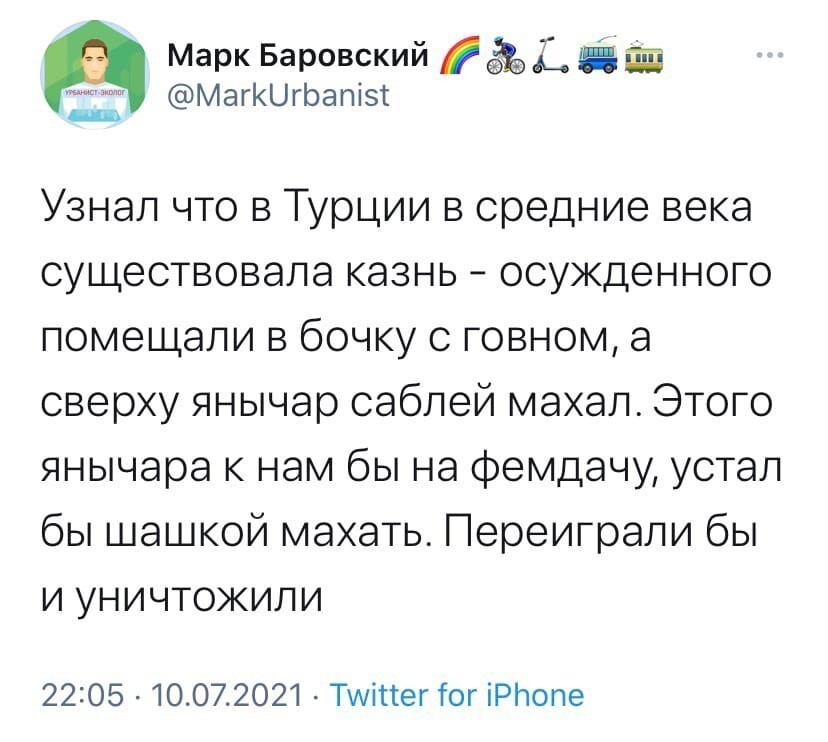Click the 10.07.2021 date
Viewport: 828px width, 742px height.
[228, 696]
